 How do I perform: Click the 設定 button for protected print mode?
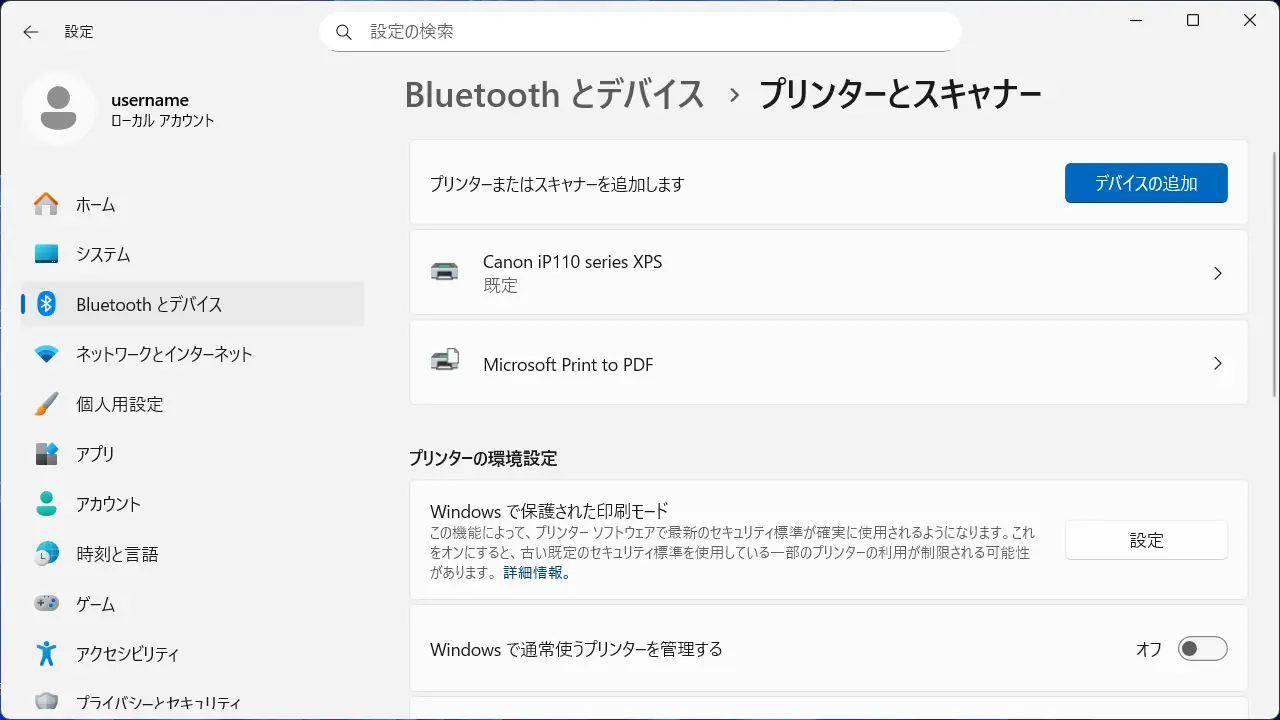[x=1146, y=540]
